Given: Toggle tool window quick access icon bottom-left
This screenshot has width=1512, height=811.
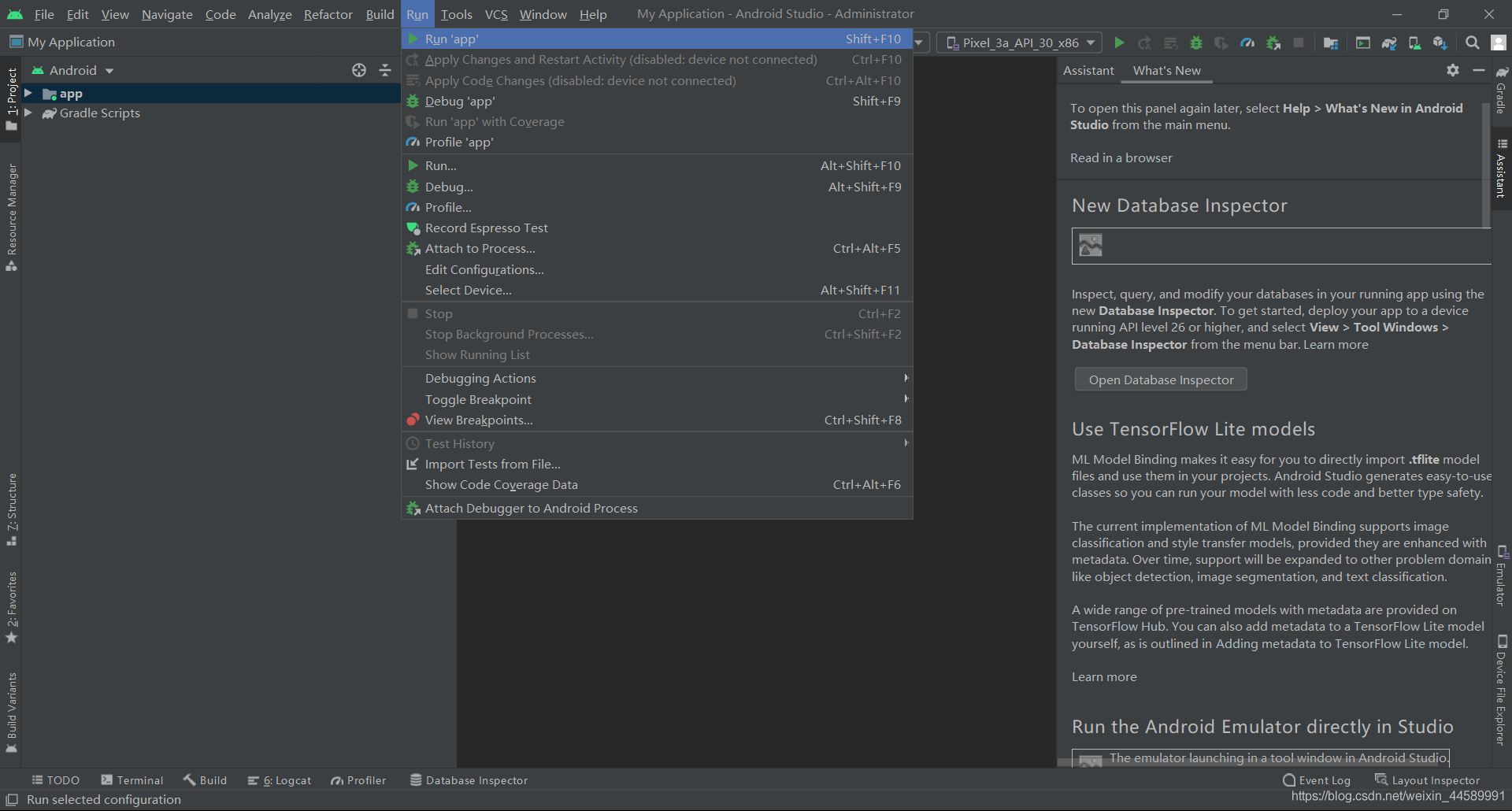Looking at the screenshot, I should 12,799.
